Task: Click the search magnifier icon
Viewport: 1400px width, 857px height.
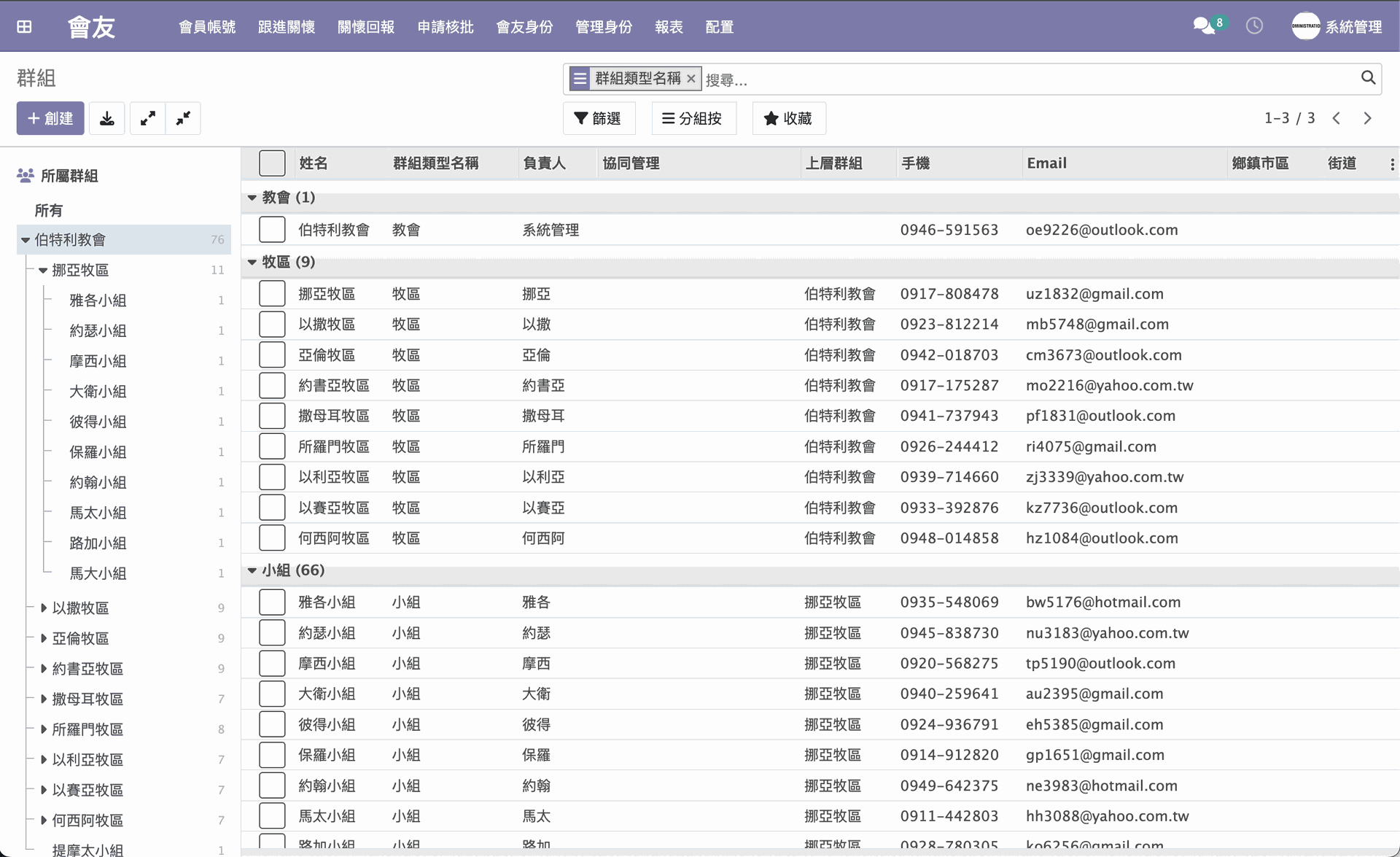Action: [1368, 78]
